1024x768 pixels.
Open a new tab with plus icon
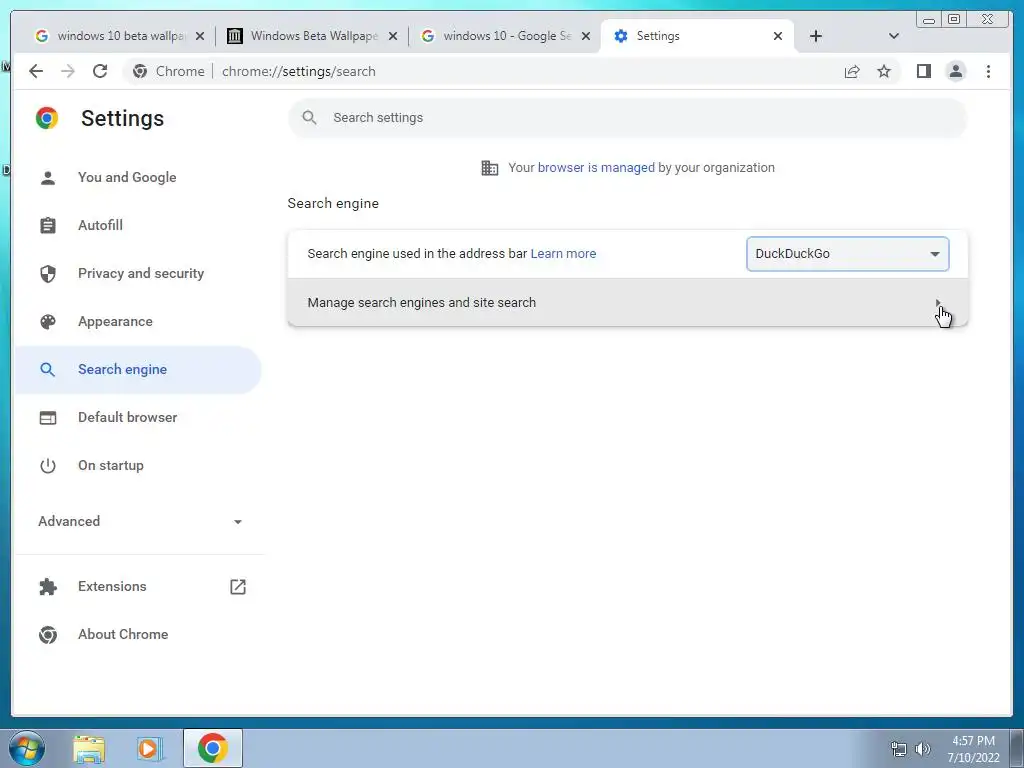pyautogui.click(x=816, y=36)
